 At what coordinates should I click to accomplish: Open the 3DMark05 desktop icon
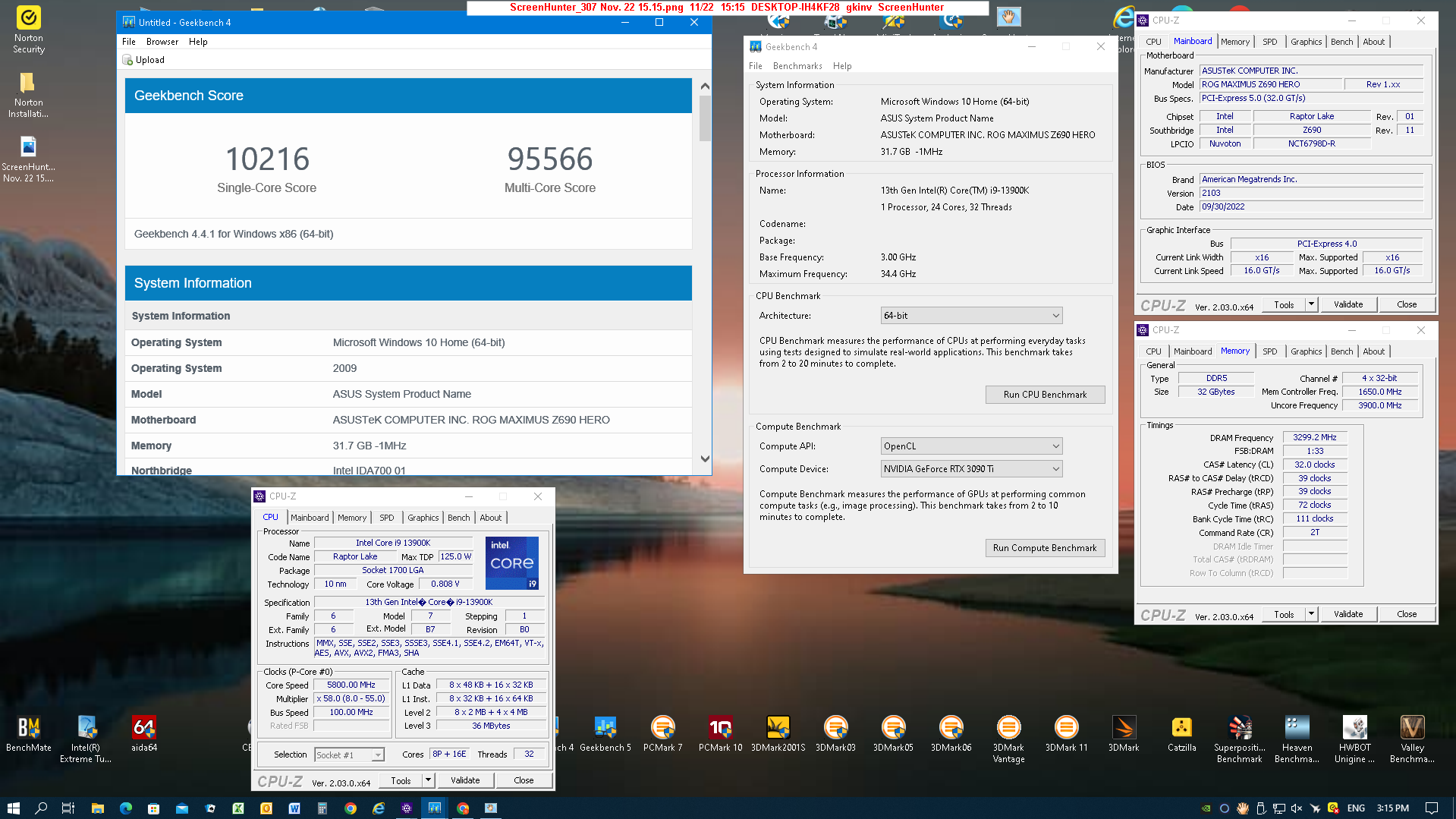[893, 733]
